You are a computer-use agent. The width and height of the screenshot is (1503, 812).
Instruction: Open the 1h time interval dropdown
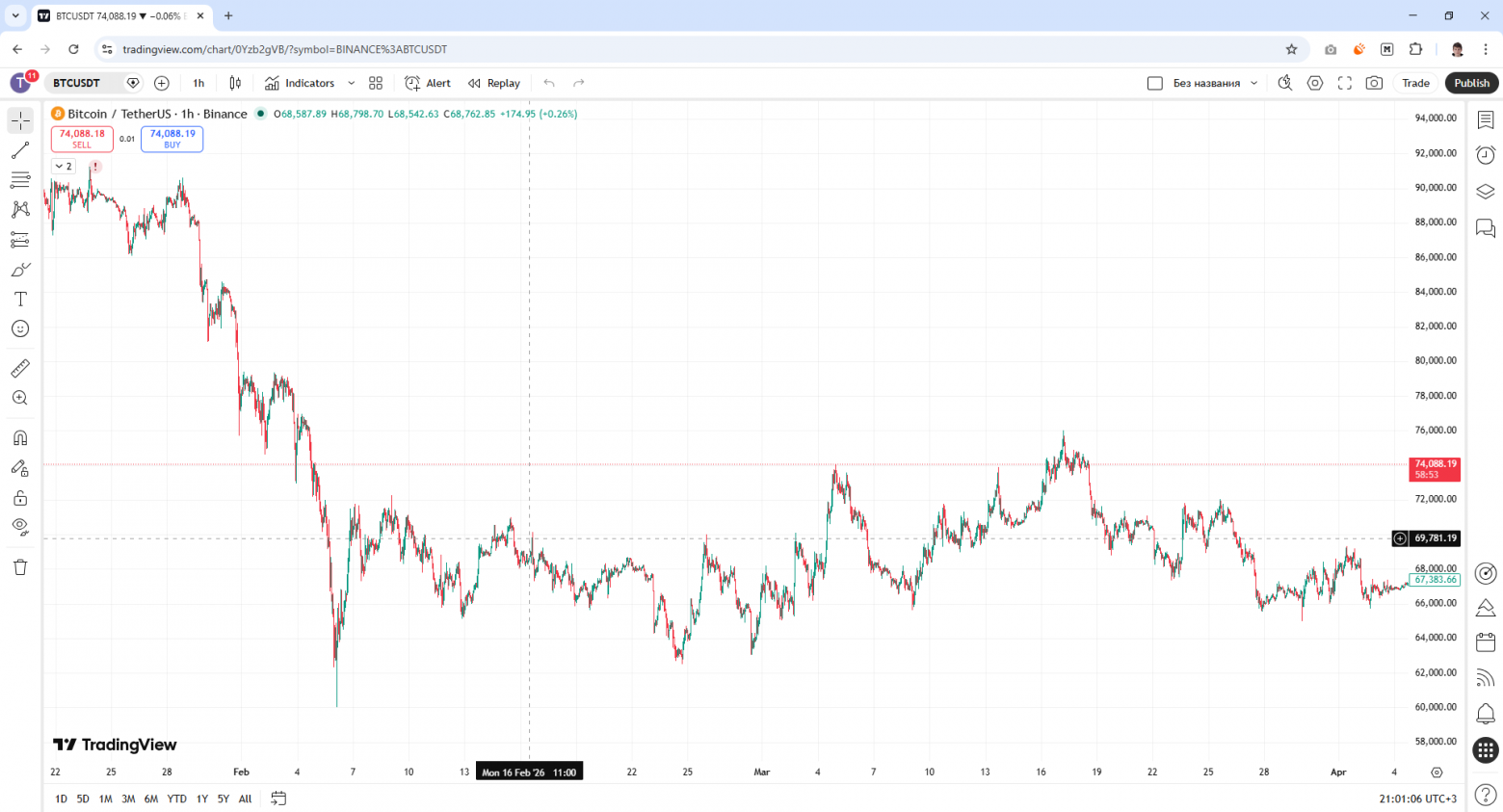(198, 83)
